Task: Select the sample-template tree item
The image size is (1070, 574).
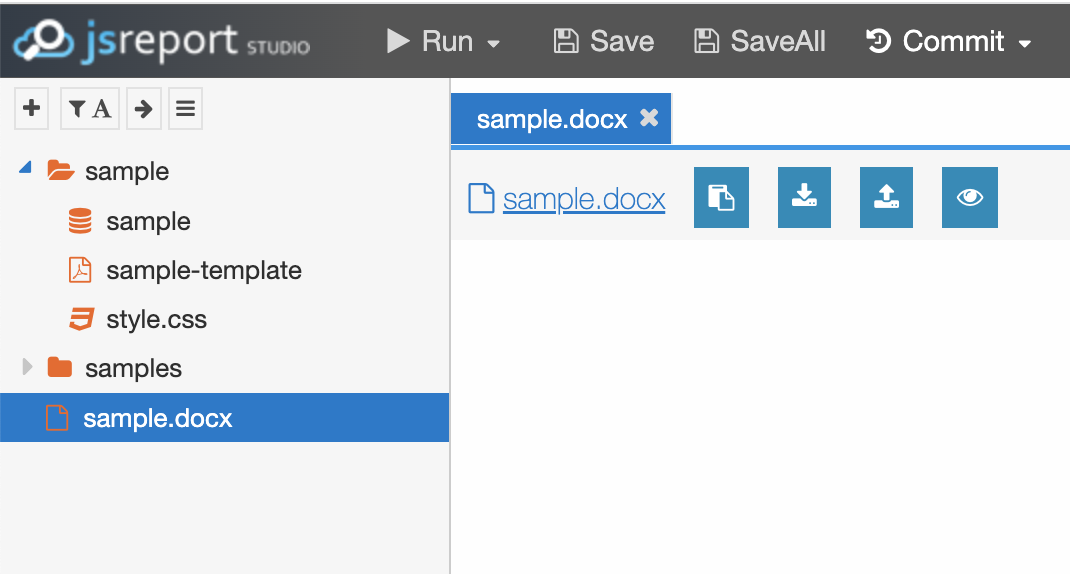Action: coord(203,270)
